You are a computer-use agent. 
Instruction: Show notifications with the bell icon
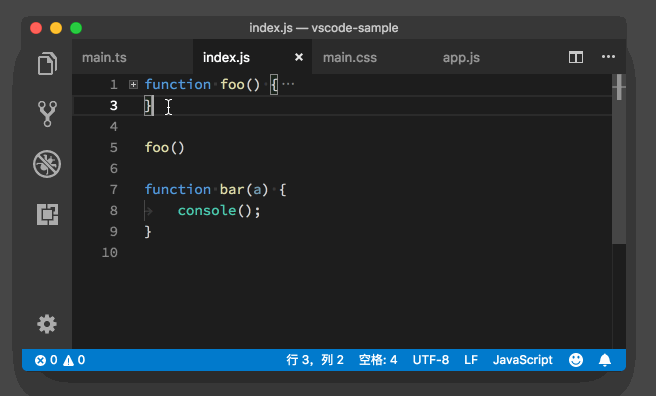605,360
